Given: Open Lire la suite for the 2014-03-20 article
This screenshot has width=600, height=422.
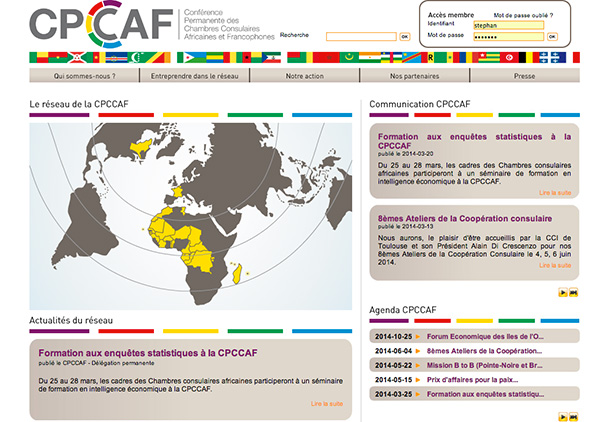Looking at the screenshot, I should 555,192.
